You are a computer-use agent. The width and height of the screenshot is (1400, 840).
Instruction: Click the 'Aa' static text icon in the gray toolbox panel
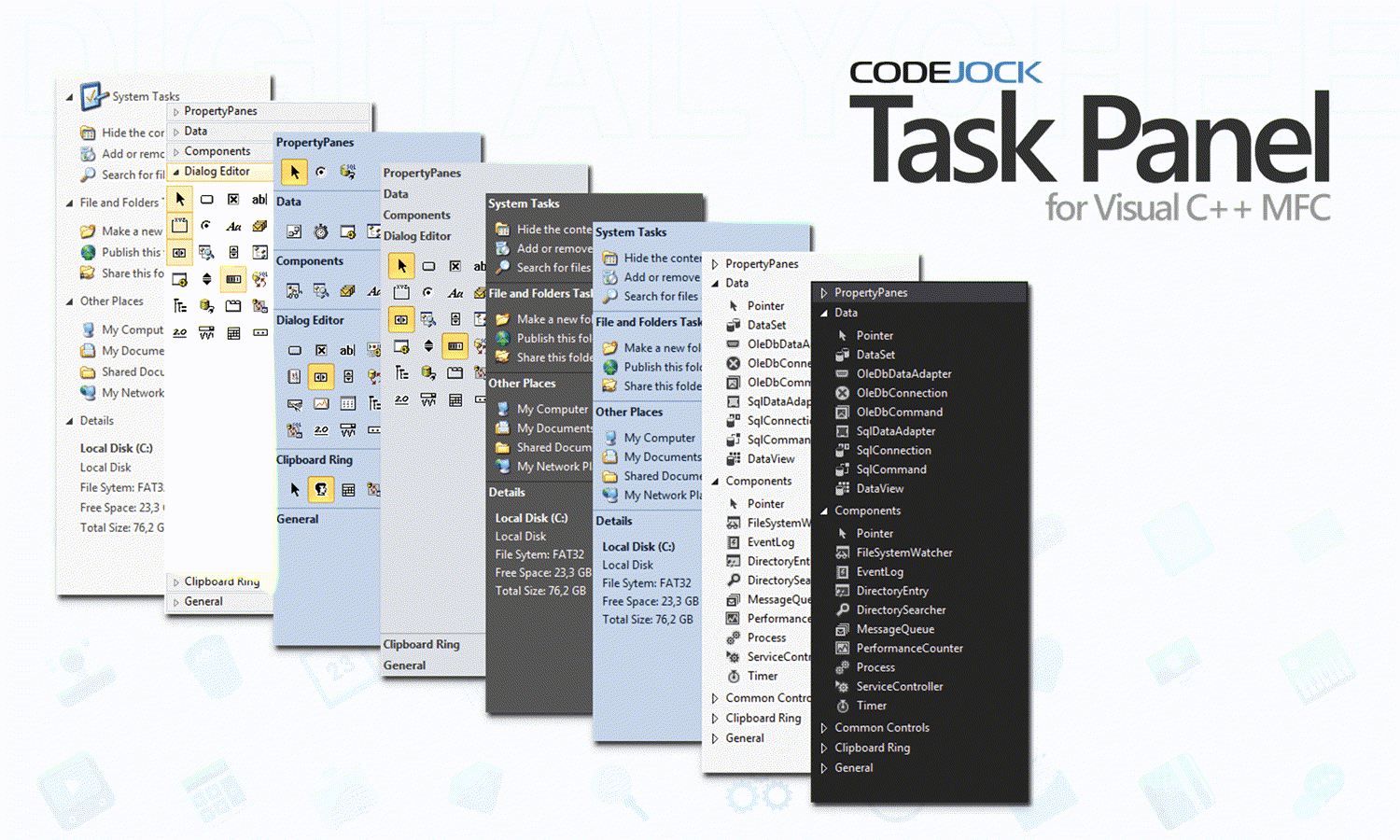pyautogui.click(x=455, y=293)
